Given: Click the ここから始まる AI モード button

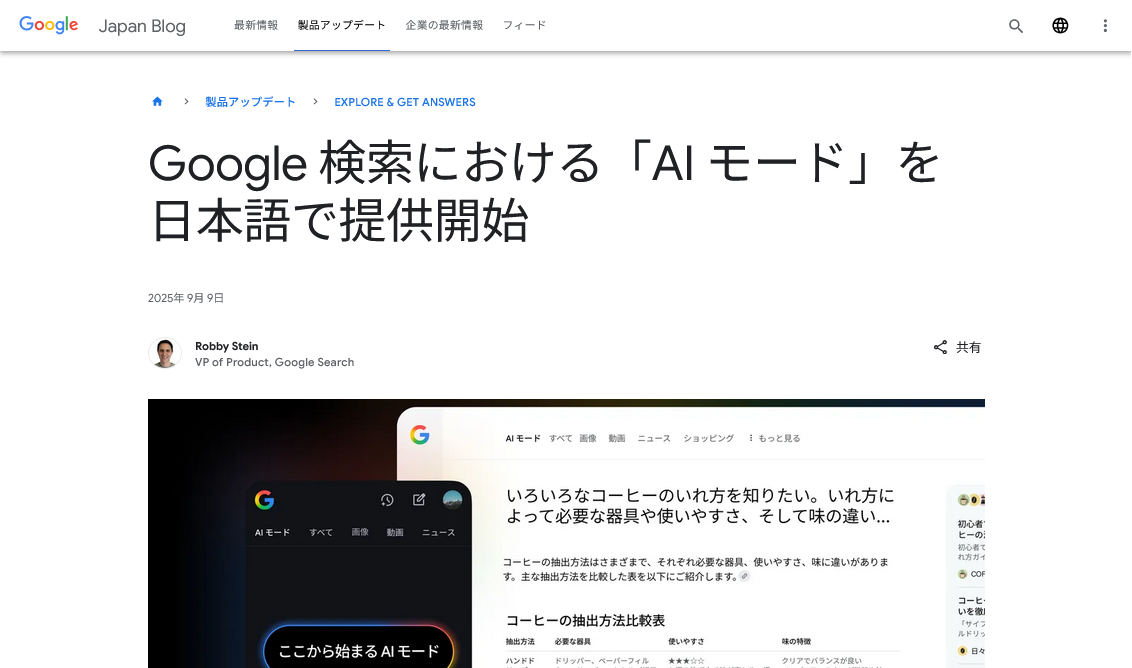Looking at the screenshot, I should click(x=359, y=651).
